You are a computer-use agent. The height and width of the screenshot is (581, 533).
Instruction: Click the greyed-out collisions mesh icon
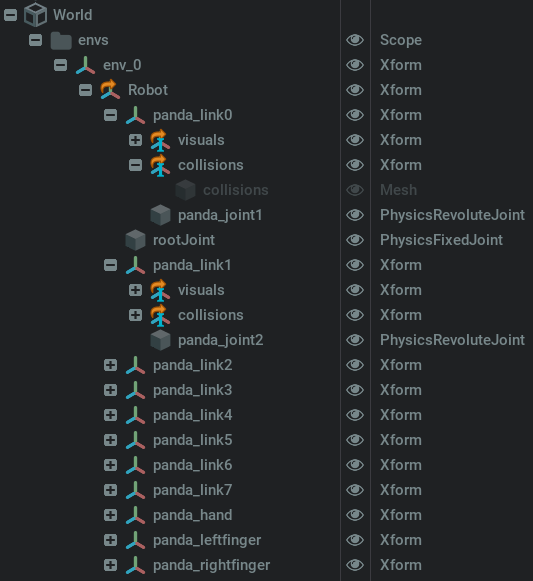click(185, 190)
